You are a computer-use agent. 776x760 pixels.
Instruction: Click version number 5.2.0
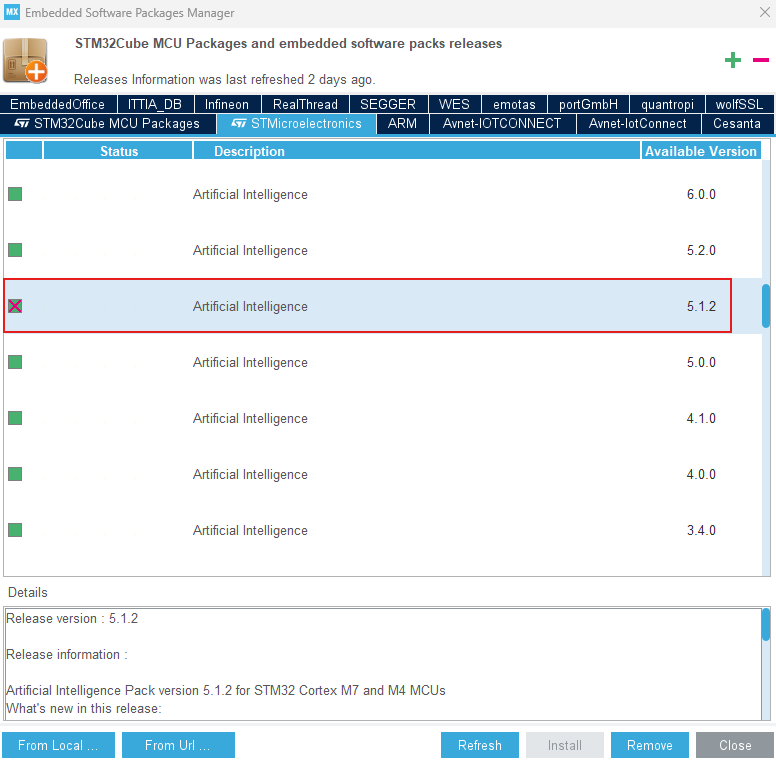tap(701, 250)
